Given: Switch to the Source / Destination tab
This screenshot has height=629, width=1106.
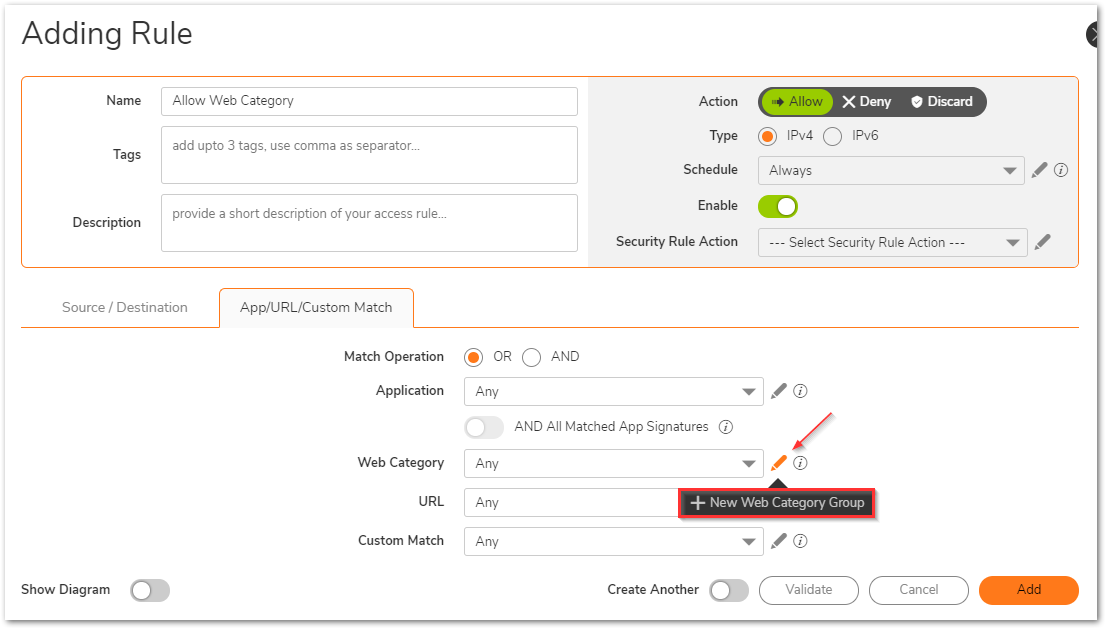Looking at the screenshot, I should click(125, 308).
